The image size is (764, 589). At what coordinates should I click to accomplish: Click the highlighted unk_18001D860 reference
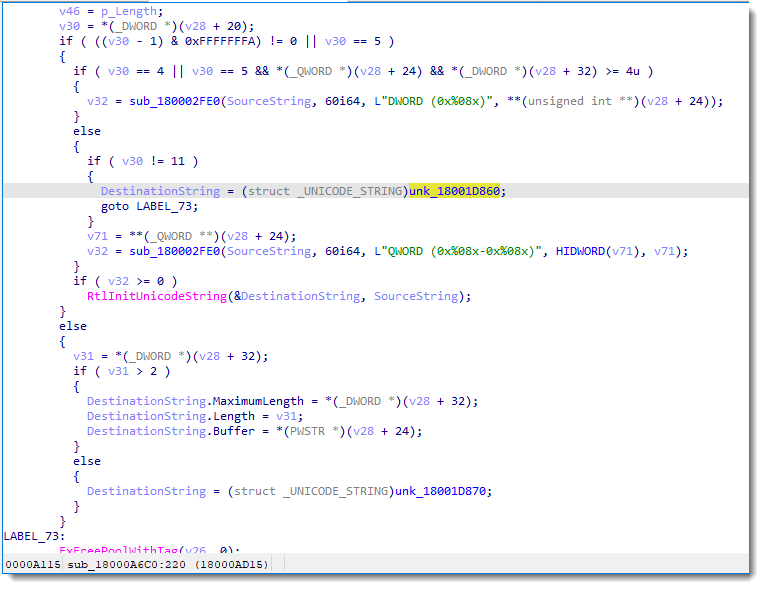click(457, 190)
